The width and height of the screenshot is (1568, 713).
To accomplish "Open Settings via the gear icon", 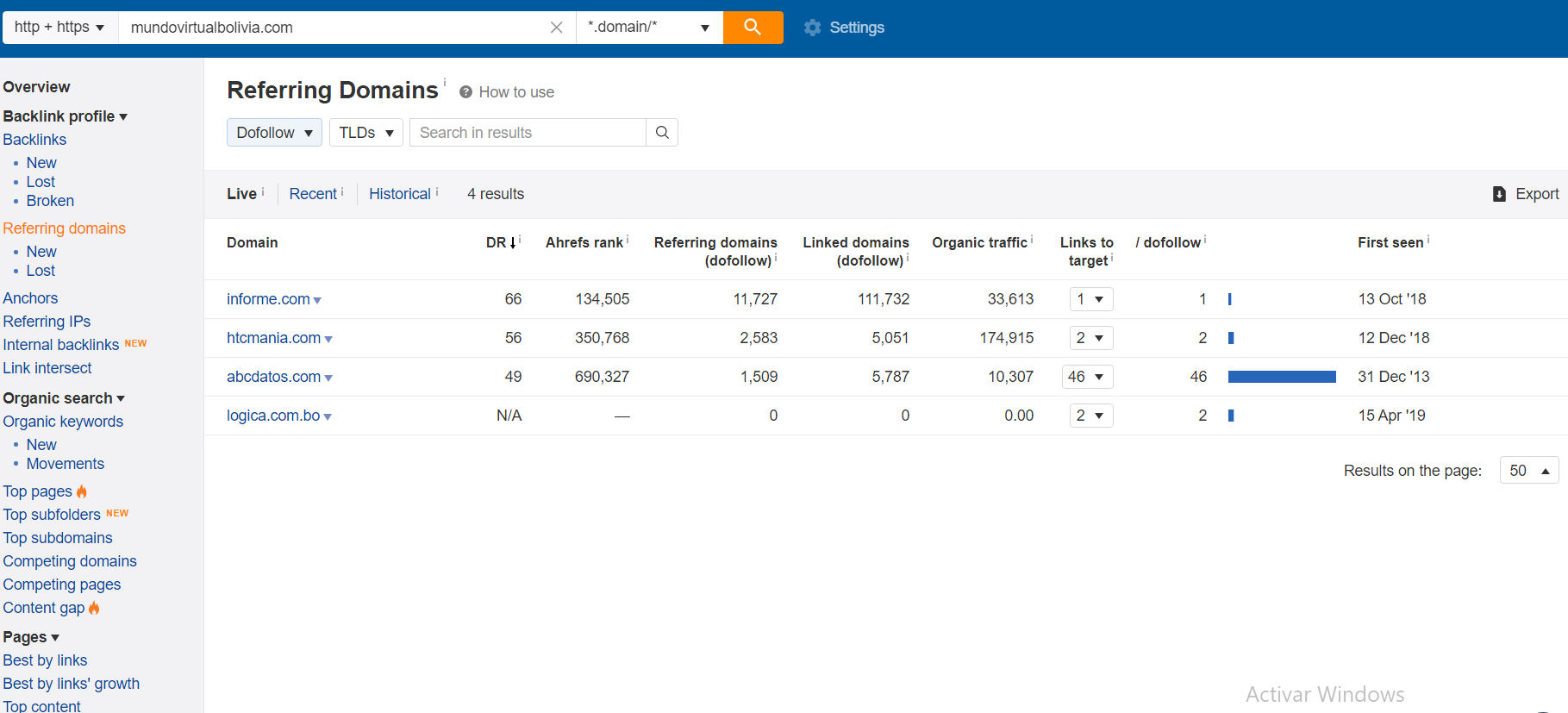I will click(812, 28).
